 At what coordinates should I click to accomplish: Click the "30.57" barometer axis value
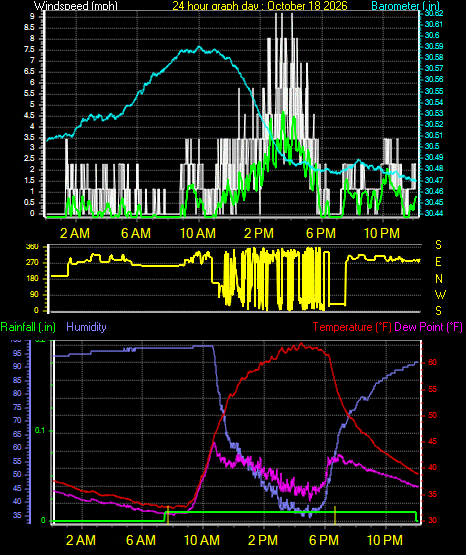tap(434, 68)
